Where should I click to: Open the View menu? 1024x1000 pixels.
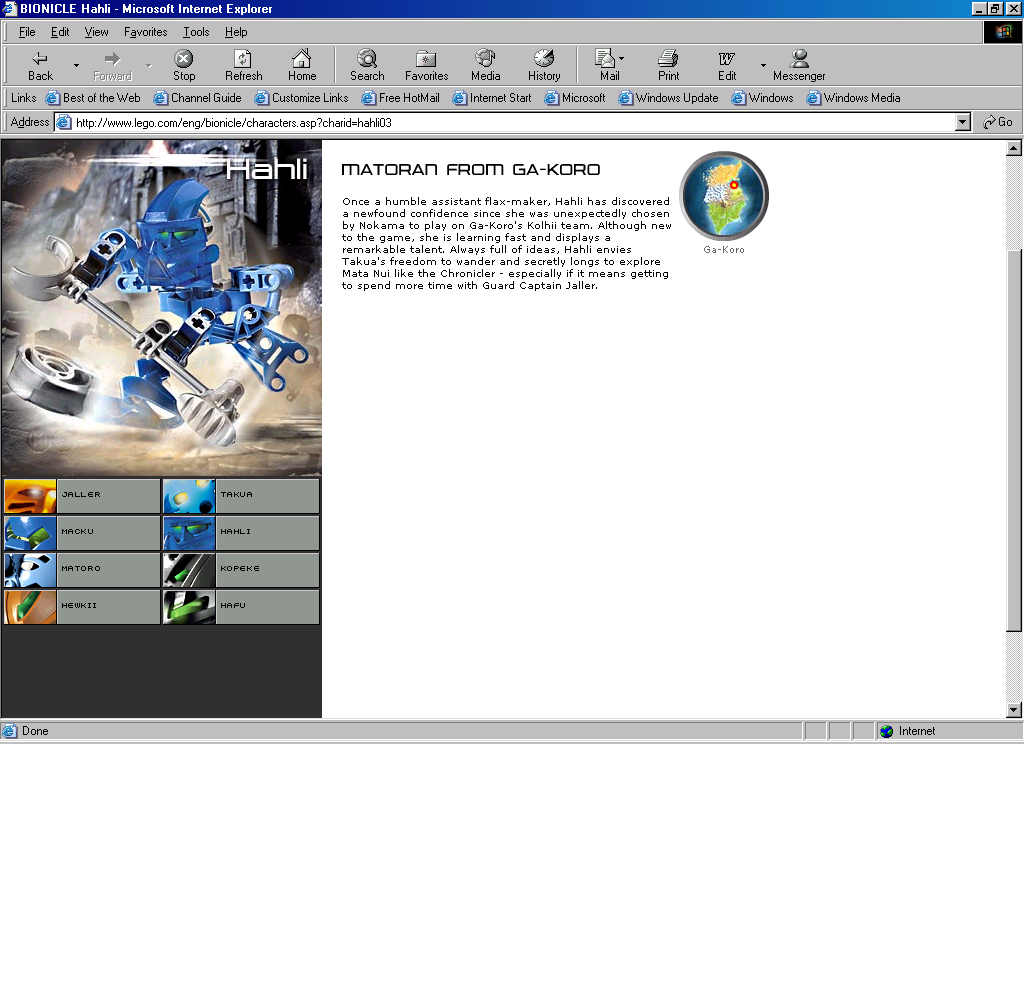click(97, 32)
